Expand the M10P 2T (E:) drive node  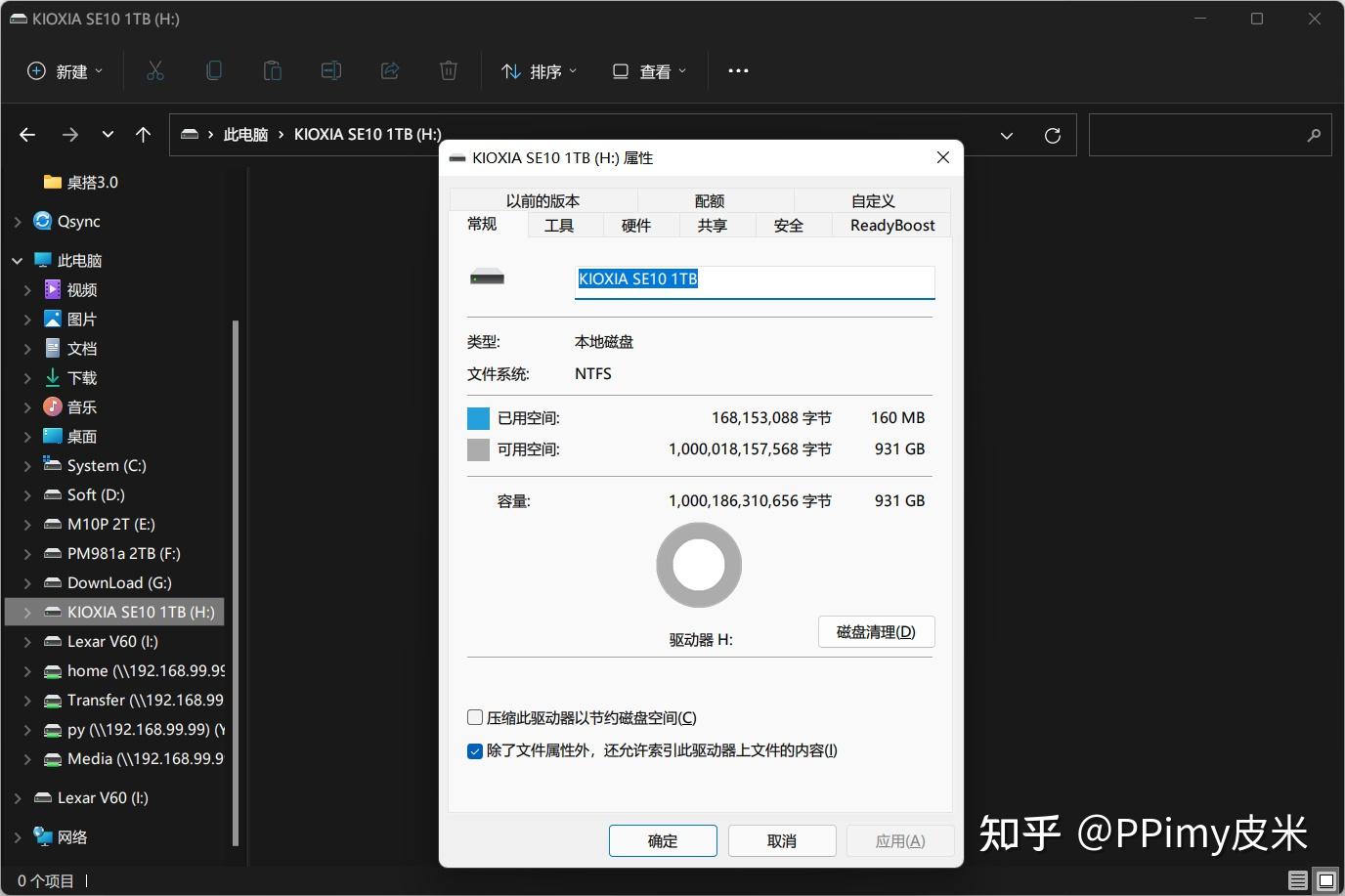point(27,524)
